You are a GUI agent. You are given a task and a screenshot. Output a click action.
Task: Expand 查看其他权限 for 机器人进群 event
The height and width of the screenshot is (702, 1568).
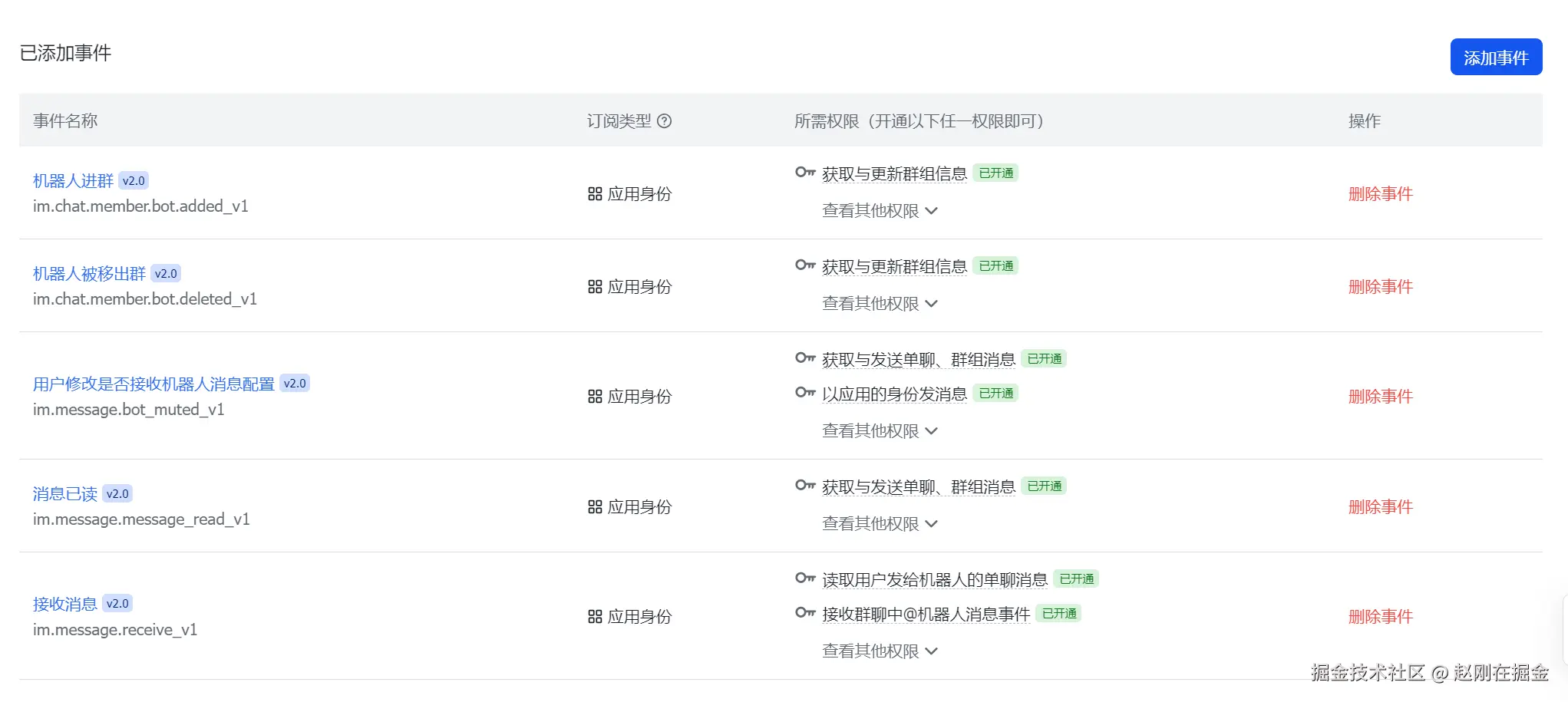click(x=880, y=211)
